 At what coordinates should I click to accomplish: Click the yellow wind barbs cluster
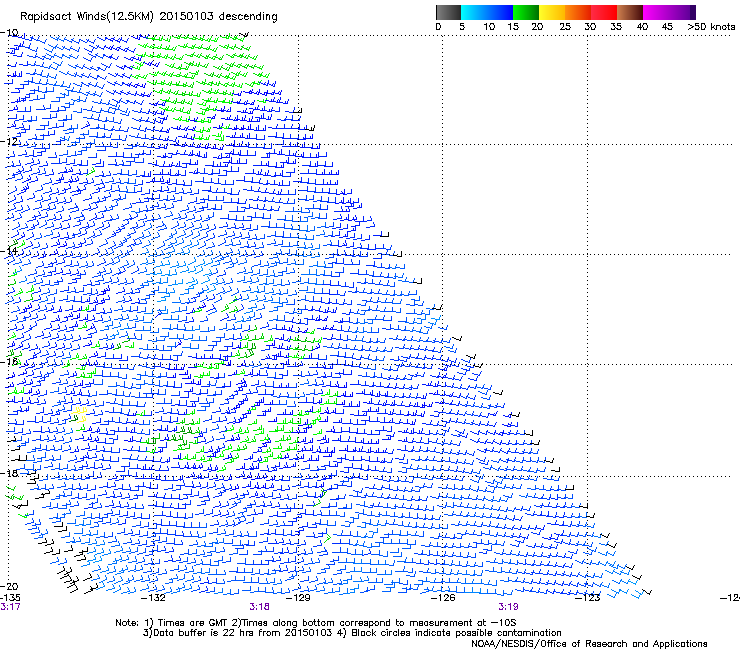point(79,415)
